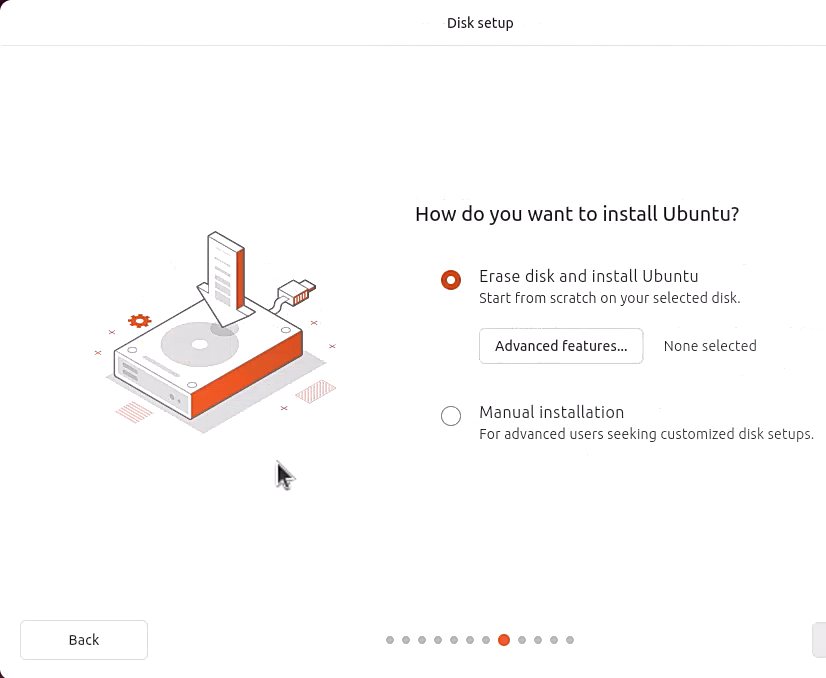Click the install Ubuntu question heading

(577, 213)
